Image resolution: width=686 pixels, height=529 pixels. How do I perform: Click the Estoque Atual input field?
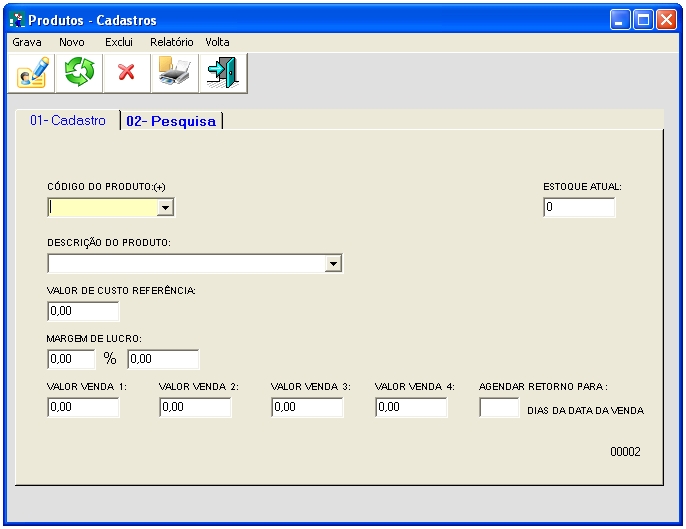[x=579, y=208]
